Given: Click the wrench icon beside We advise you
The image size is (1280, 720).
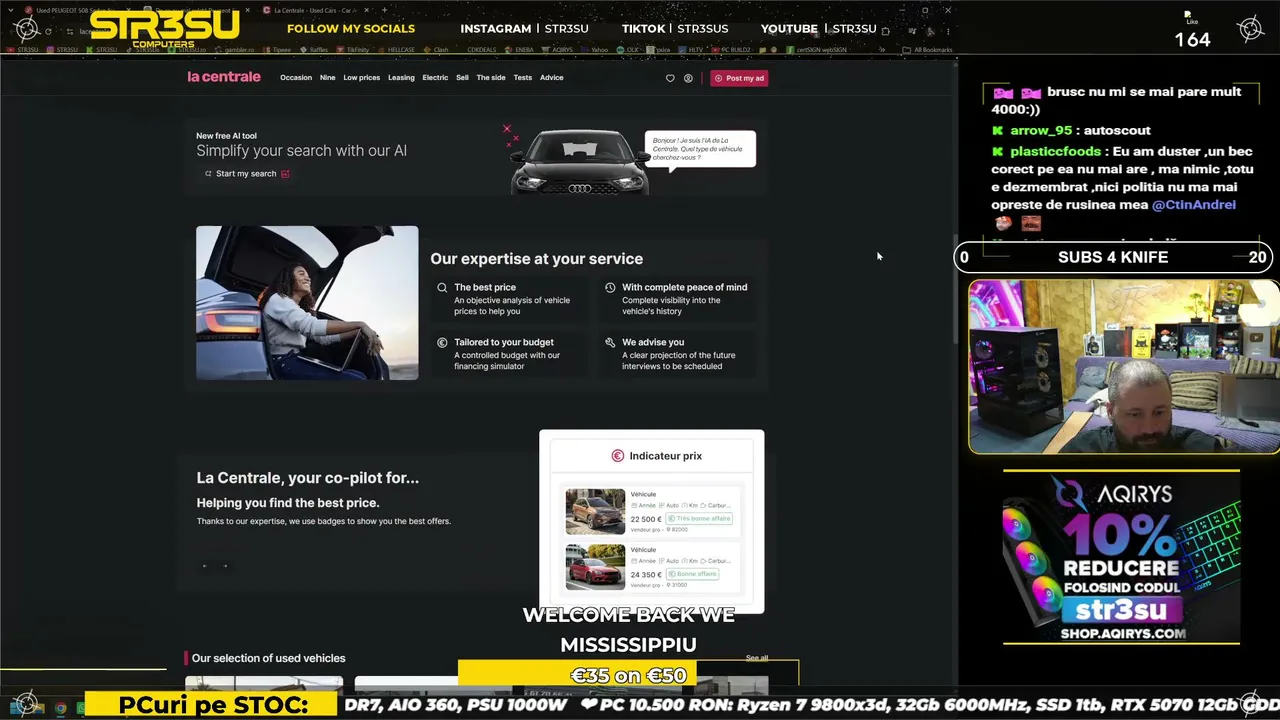Looking at the screenshot, I should click(x=610, y=343).
